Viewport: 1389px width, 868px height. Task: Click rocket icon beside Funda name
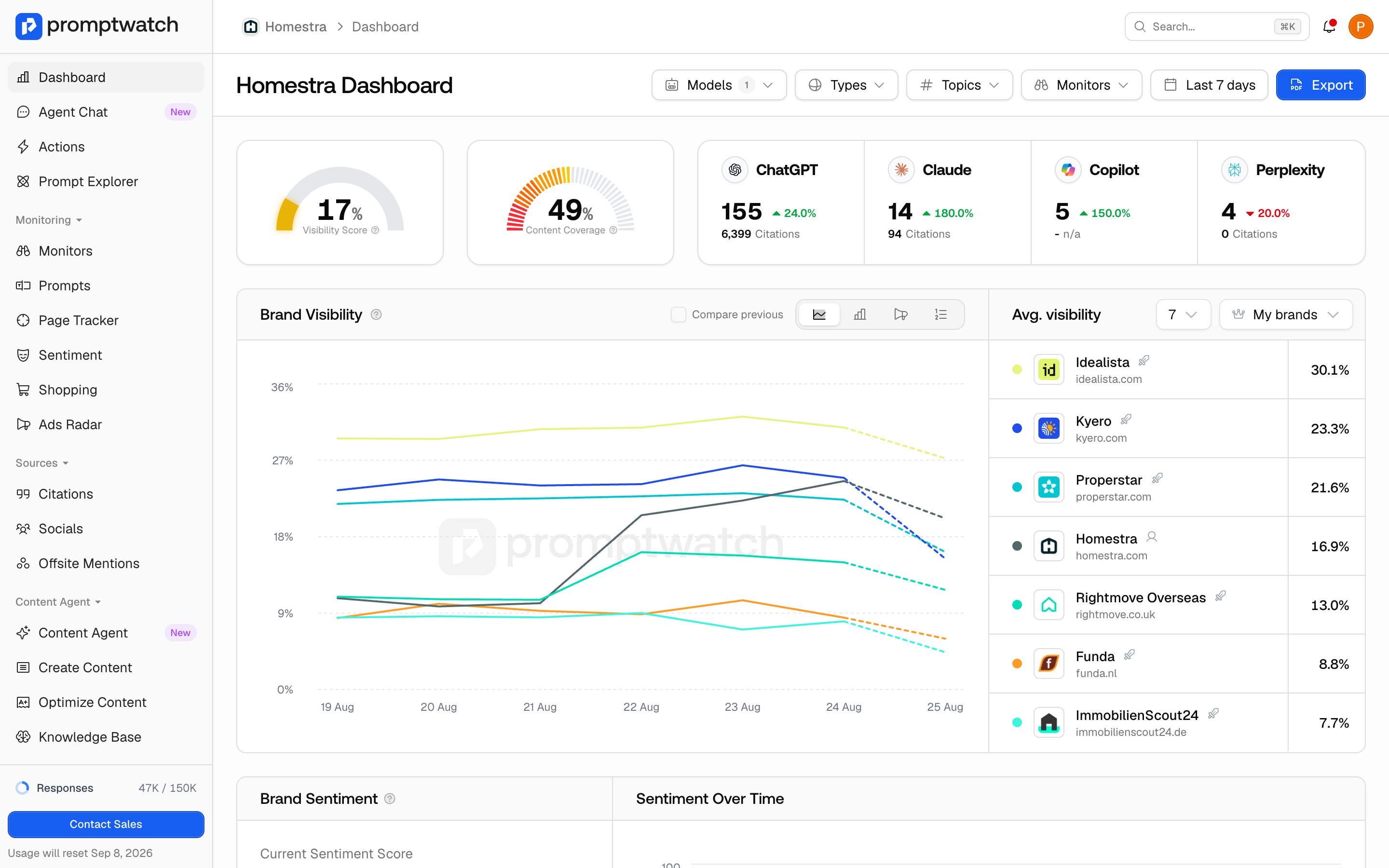click(x=1129, y=655)
